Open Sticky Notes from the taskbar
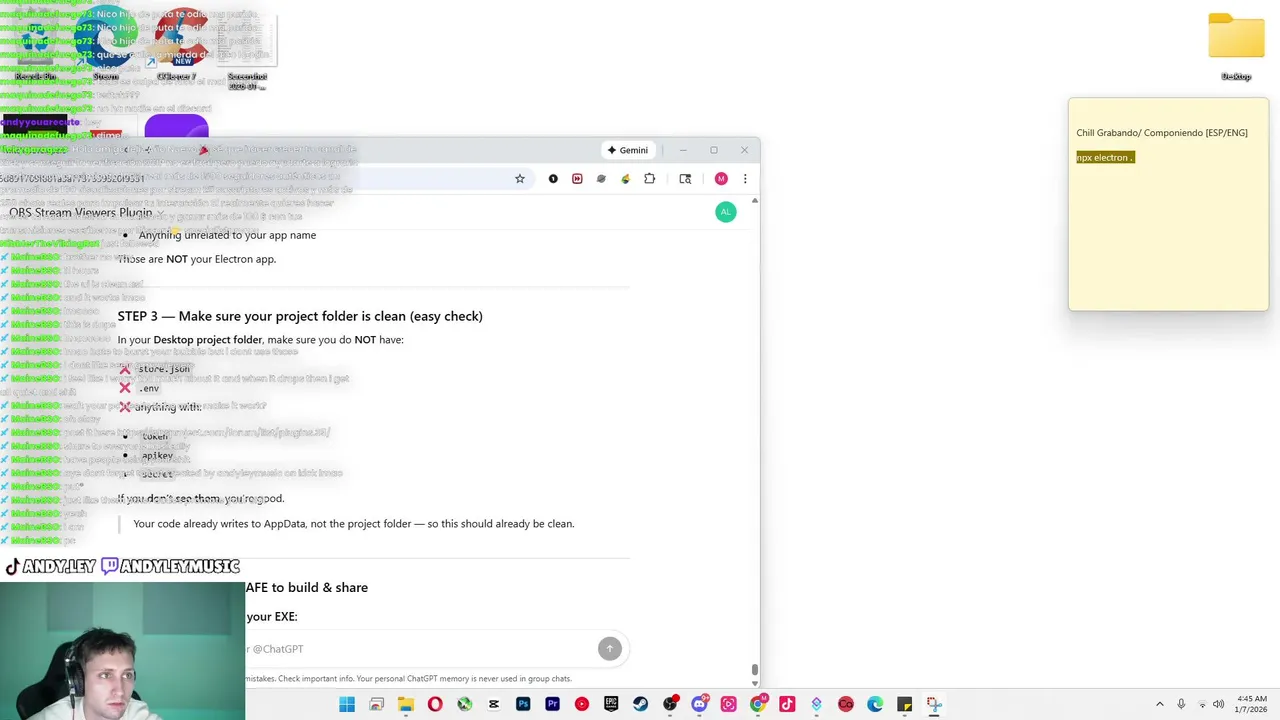This screenshot has height=720, width=1280. (905, 704)
